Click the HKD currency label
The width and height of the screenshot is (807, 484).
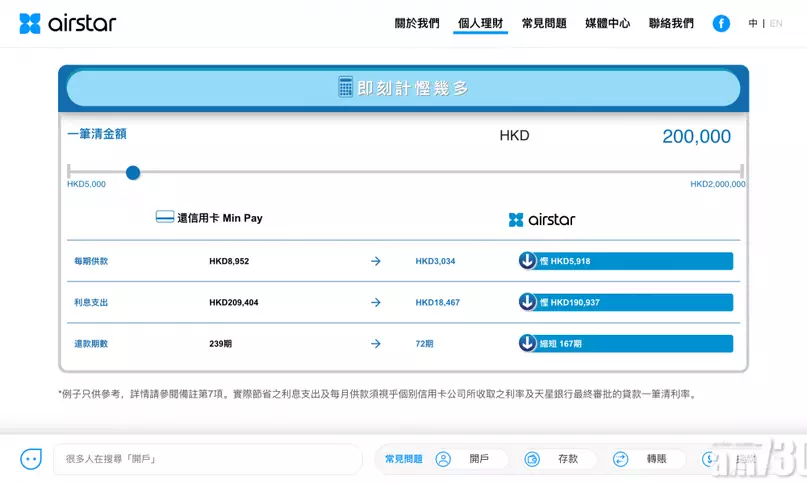tap(514, 135)
